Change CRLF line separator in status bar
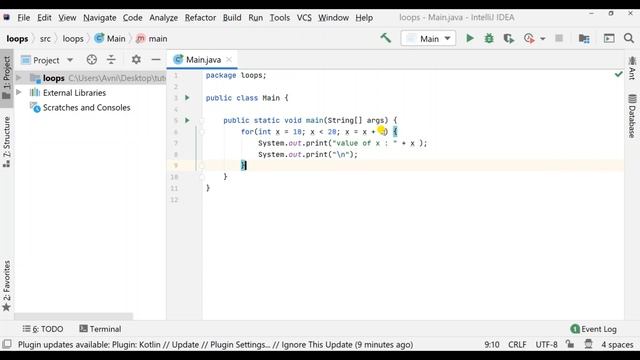 pyautogui.click(x=517, y=344)
